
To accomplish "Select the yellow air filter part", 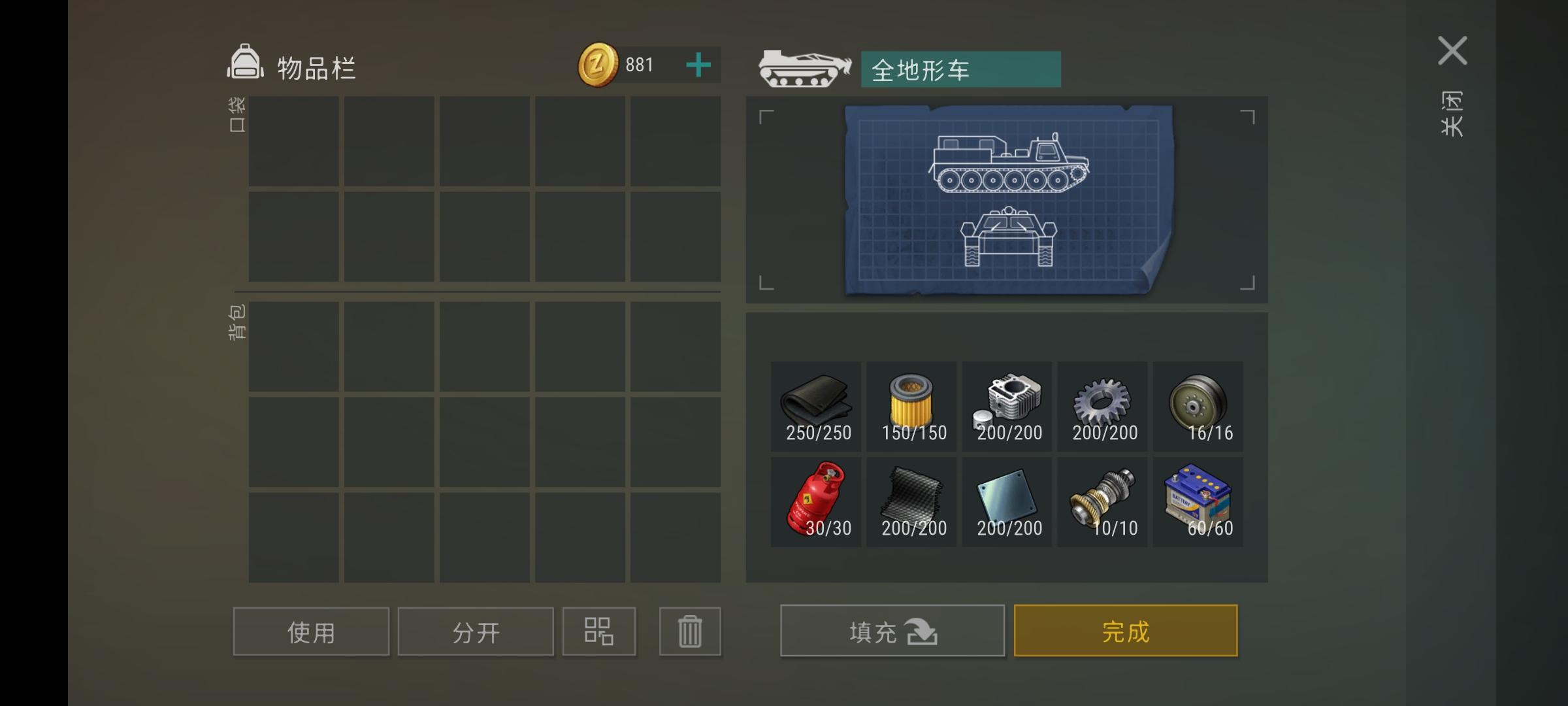I will tap(911, 407).
